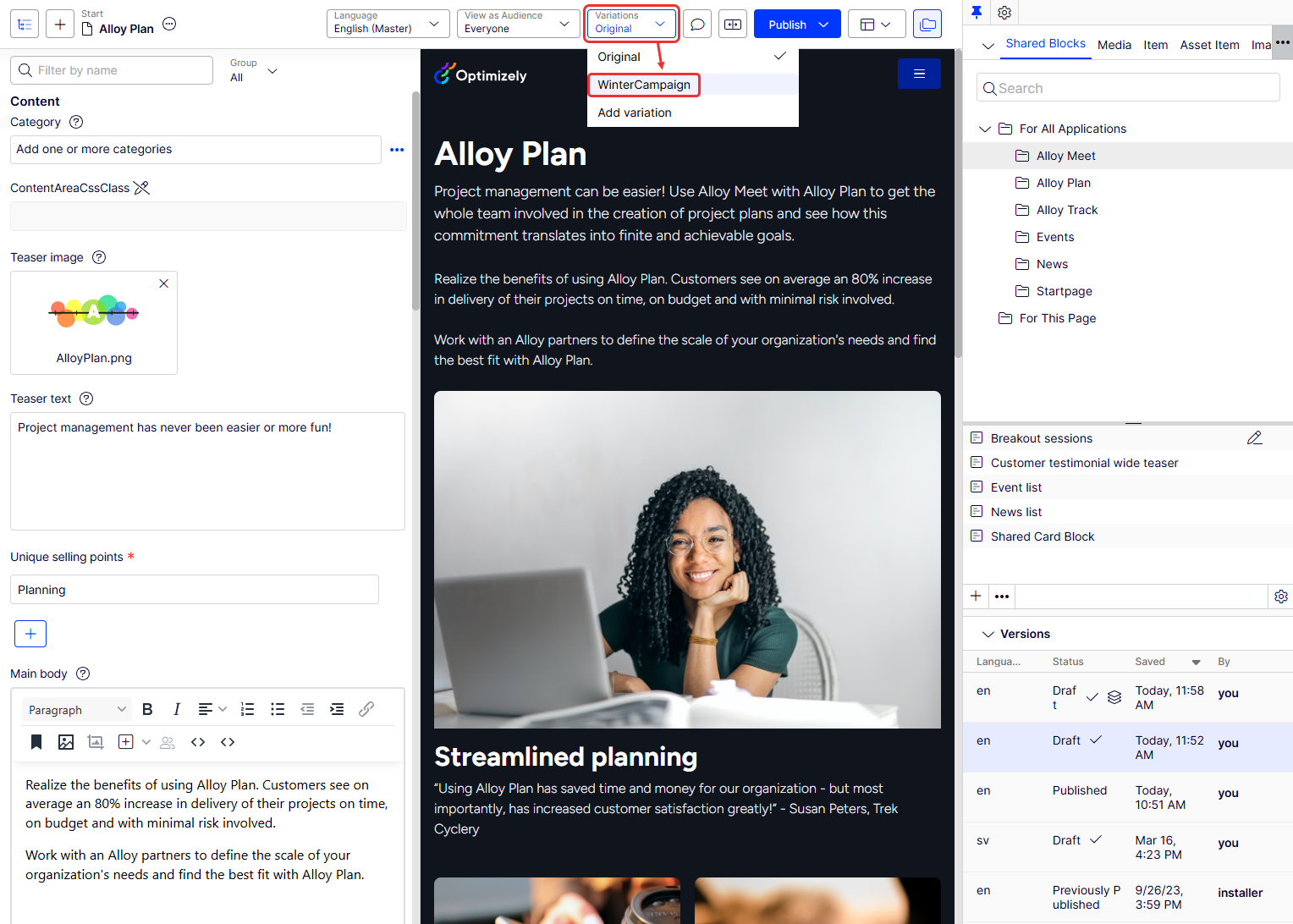
Task: Edit the Breakout sessions block
Action: 1254,437
